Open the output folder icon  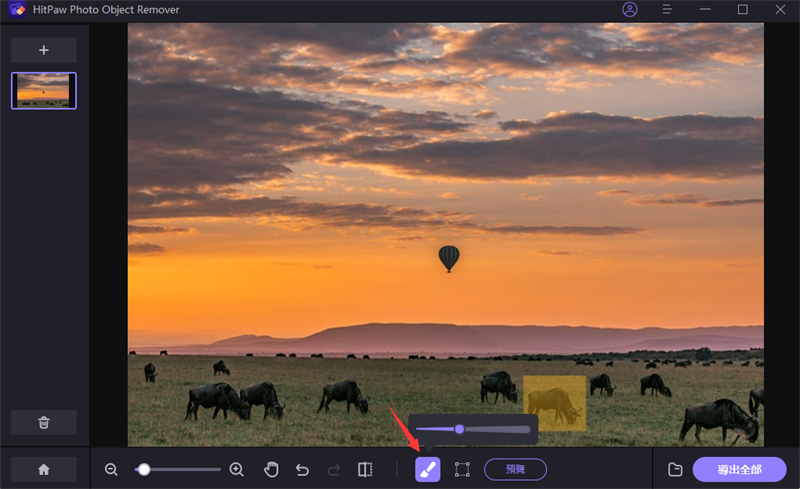click(676, 470)
